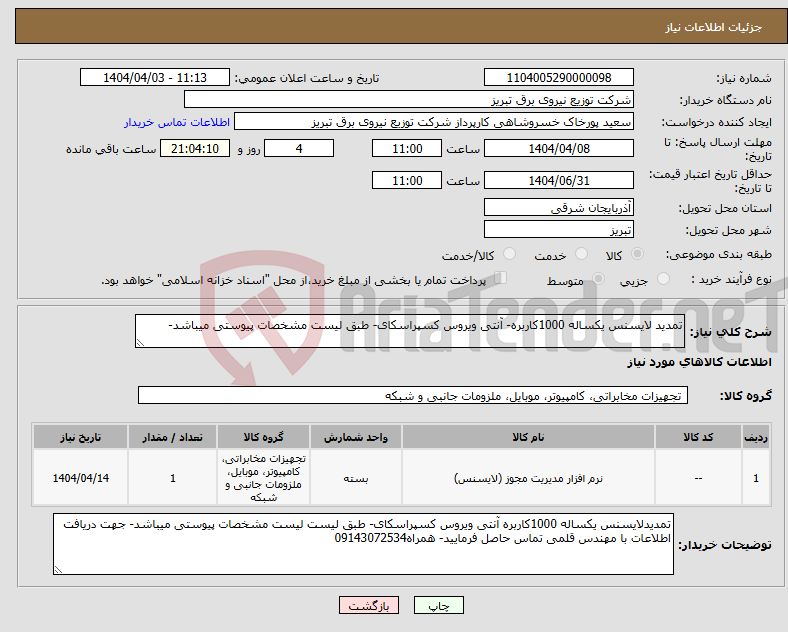This screenshot has height=632, width=788.
Task: Click the resize handle of شرح کلی نیاز textarea
Action: pos(140,343)
